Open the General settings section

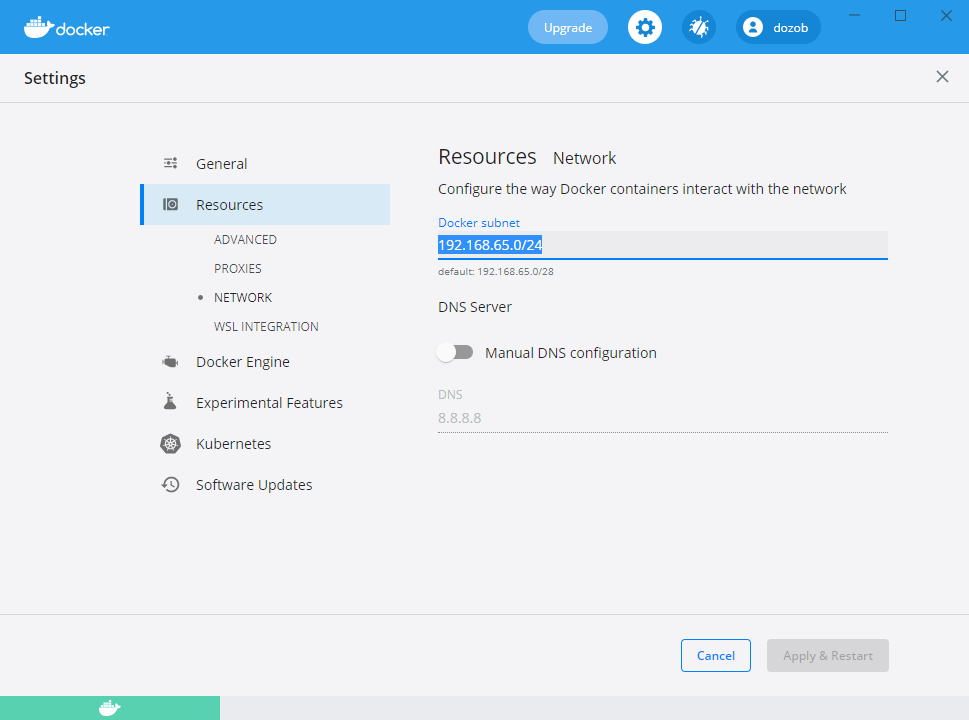coord(266,163)
